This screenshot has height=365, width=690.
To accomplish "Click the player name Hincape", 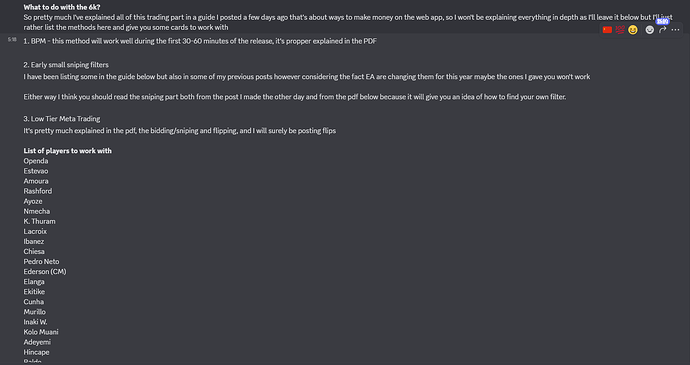I will [37, 352].
